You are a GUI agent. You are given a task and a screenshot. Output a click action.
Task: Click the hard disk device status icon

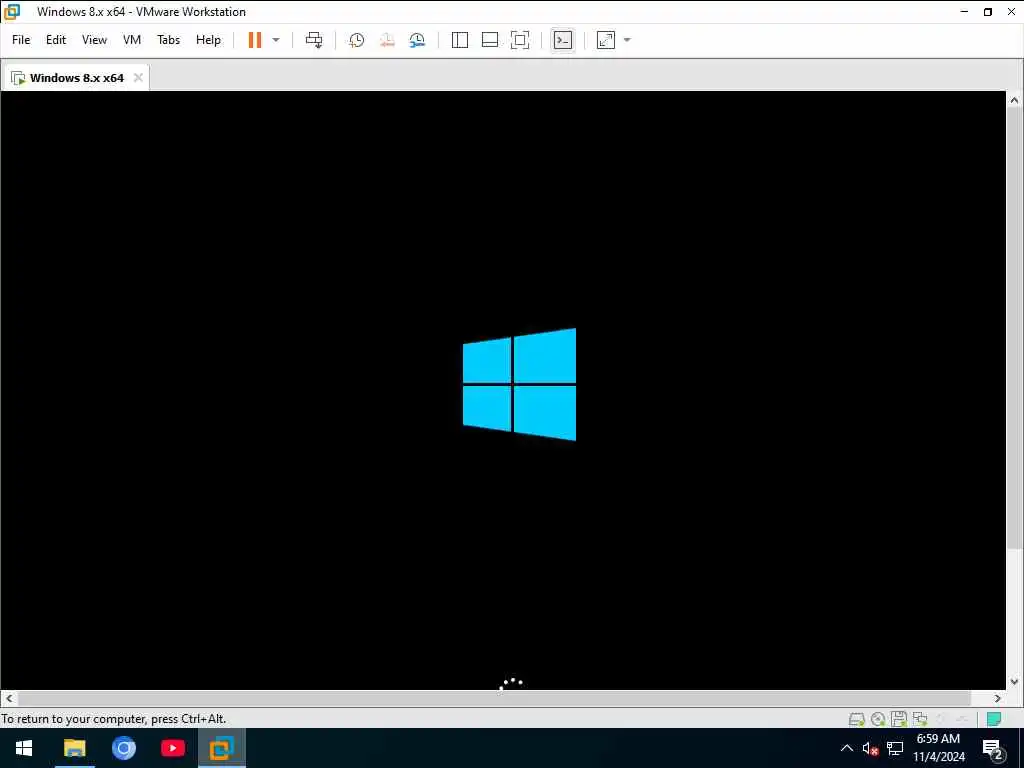[856, 719]
